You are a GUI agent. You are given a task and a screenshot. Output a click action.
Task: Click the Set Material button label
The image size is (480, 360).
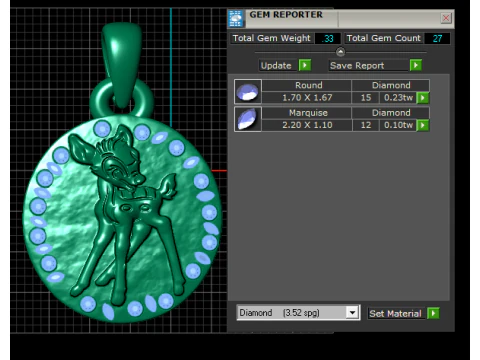396,313
